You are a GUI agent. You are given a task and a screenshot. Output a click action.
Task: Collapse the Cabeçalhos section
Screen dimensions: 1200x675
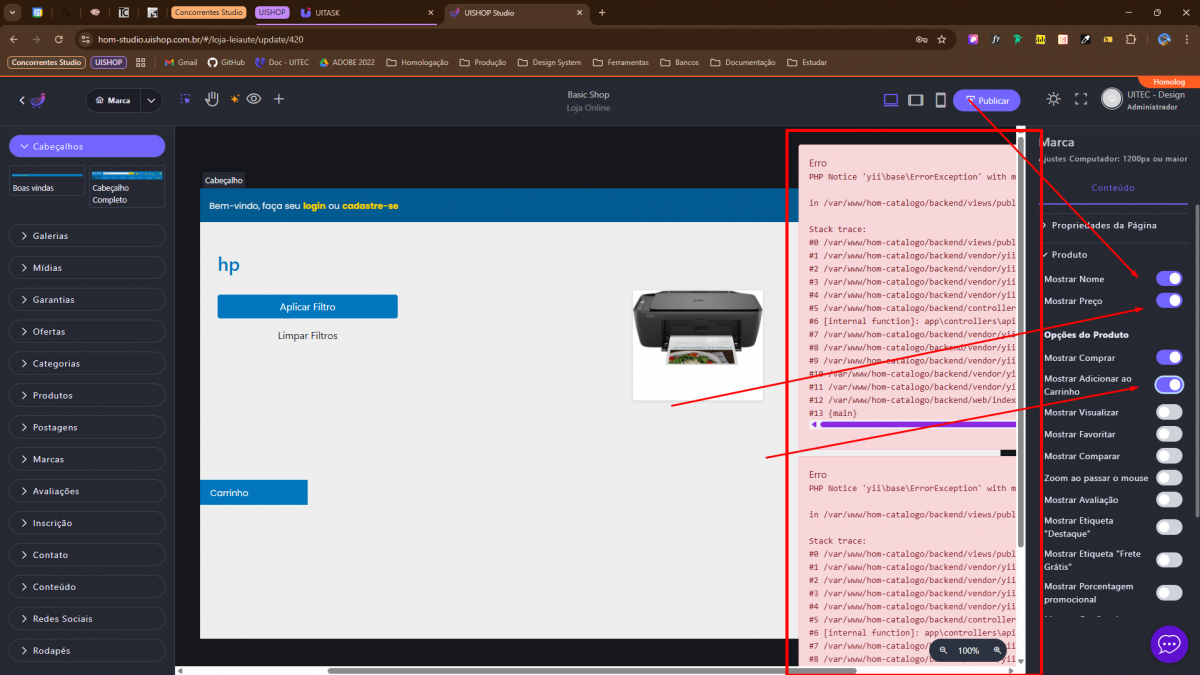87,146
